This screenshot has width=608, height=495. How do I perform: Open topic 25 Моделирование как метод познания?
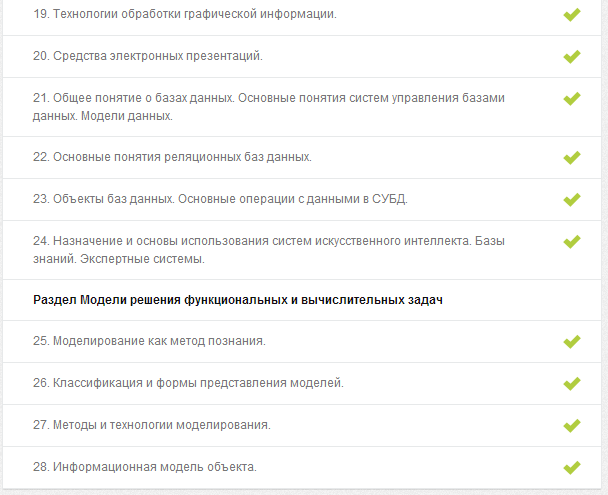pos(149,341)
